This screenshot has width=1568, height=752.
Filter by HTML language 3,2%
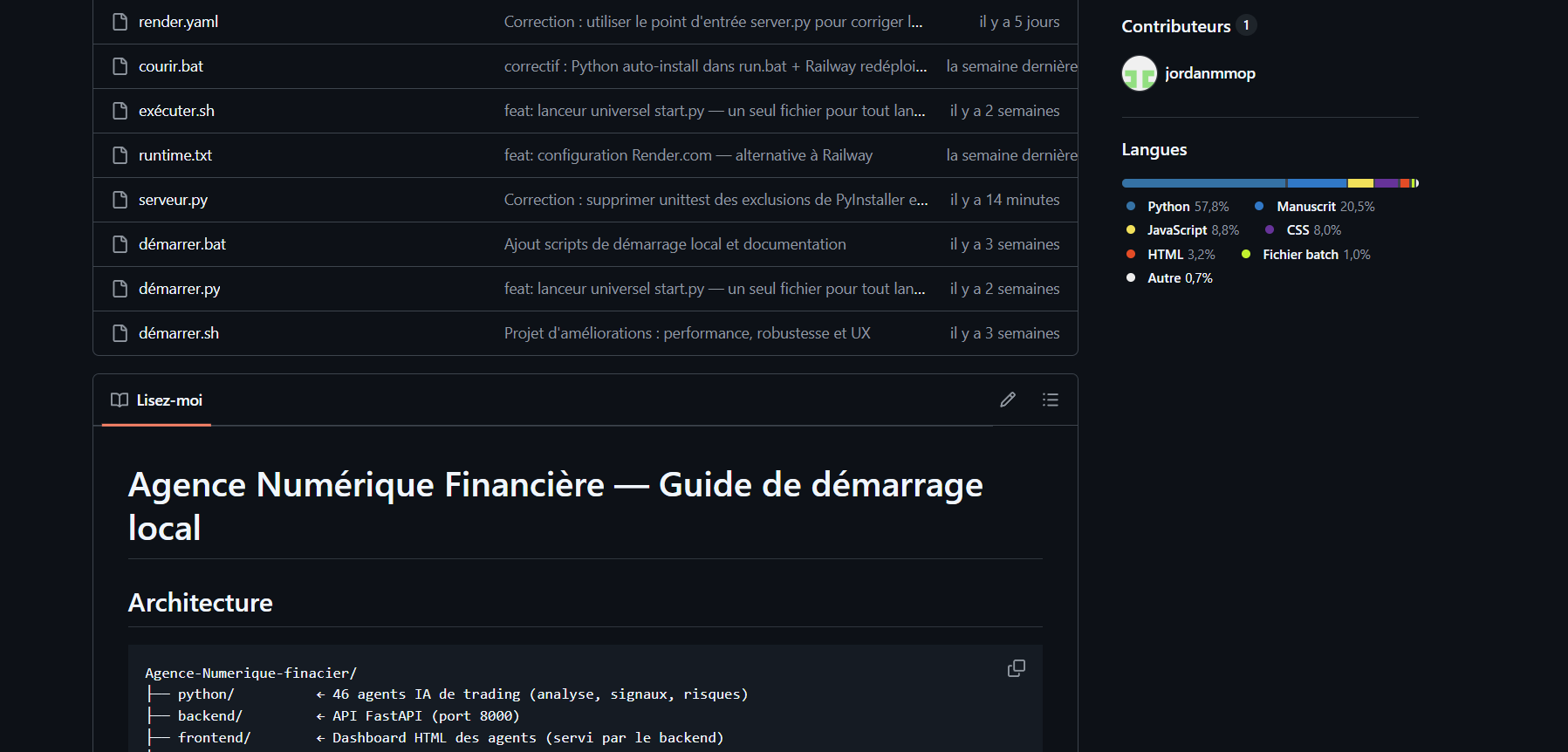point(1171,255)
